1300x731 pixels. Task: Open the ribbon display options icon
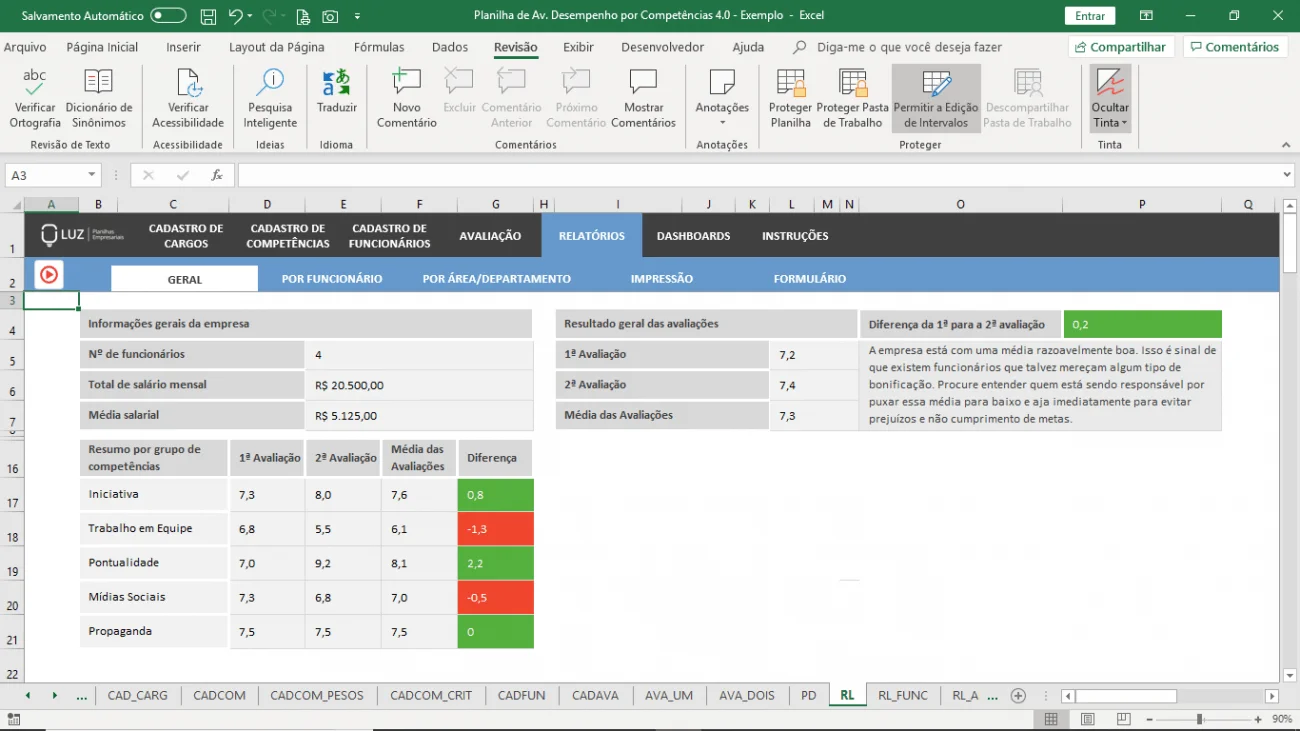pos(1145,16)
